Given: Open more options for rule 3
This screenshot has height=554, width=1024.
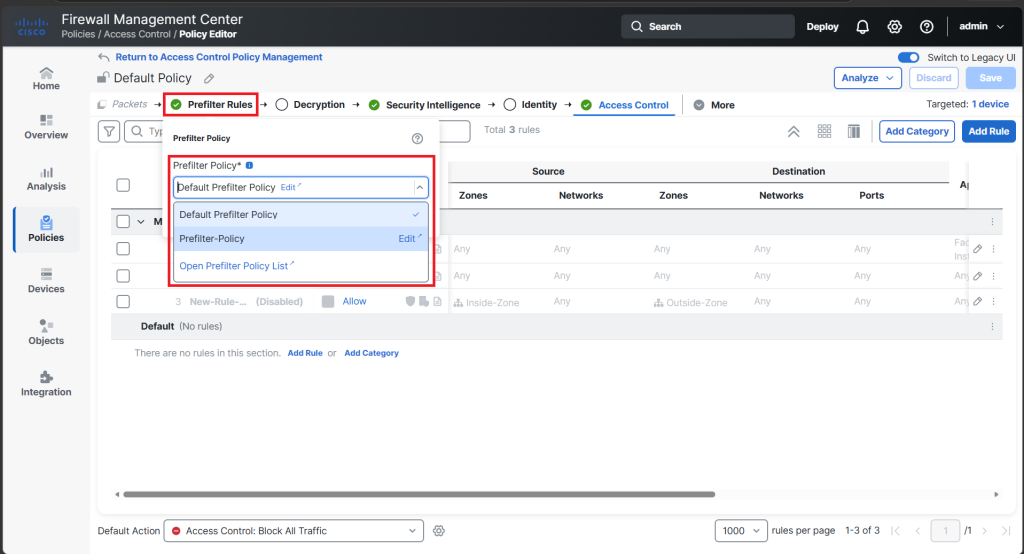Looking at the screenshot, I should [x=993, y=301].
